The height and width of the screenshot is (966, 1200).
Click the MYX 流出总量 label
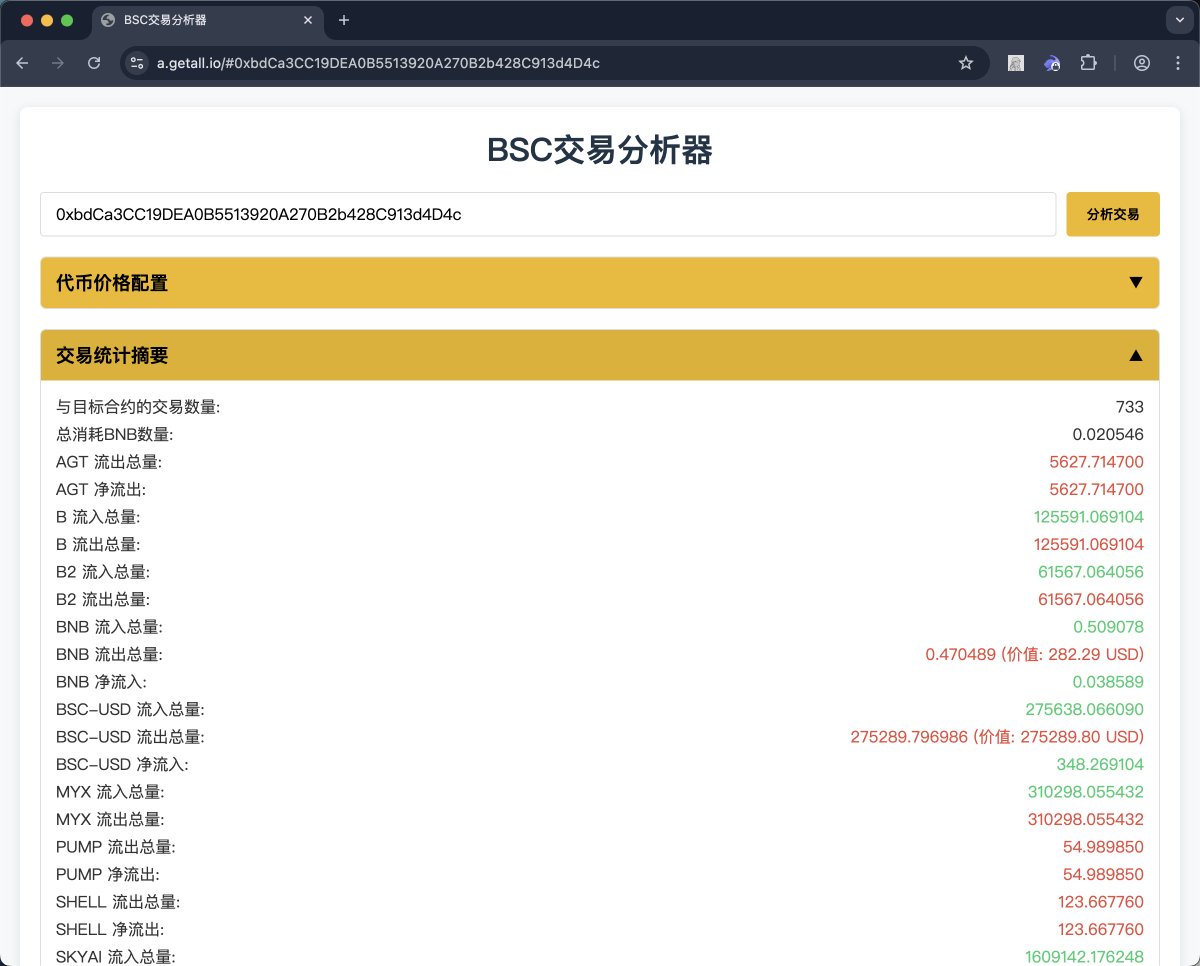110,819
